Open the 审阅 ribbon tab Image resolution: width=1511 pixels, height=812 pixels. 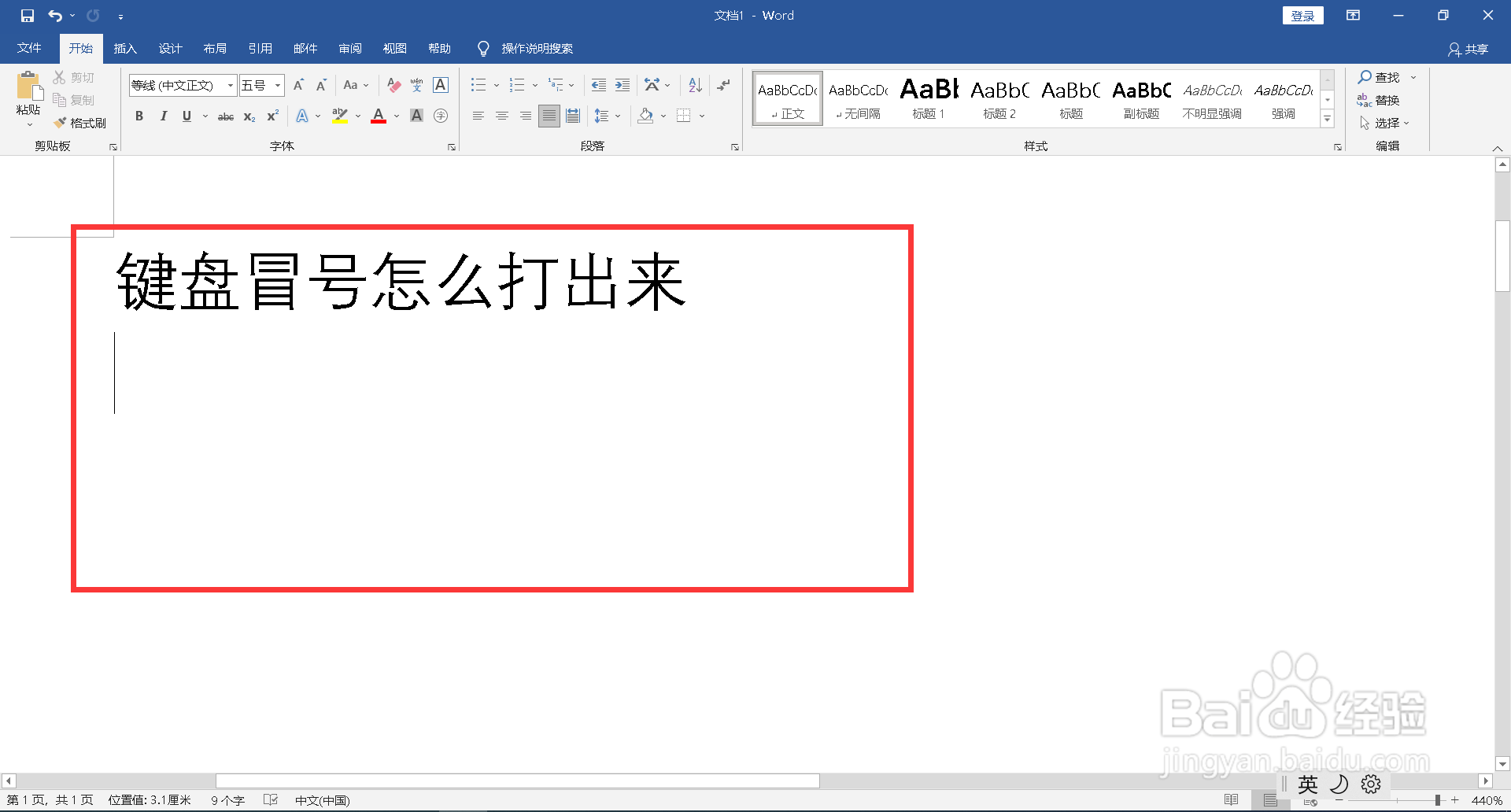point(350,48)
